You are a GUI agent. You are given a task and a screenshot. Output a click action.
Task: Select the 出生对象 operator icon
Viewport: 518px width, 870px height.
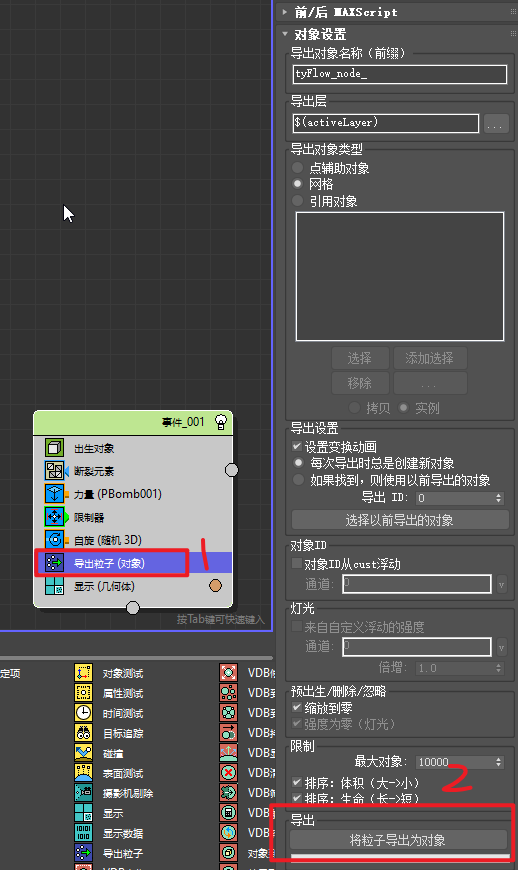(x=54, y=447)
